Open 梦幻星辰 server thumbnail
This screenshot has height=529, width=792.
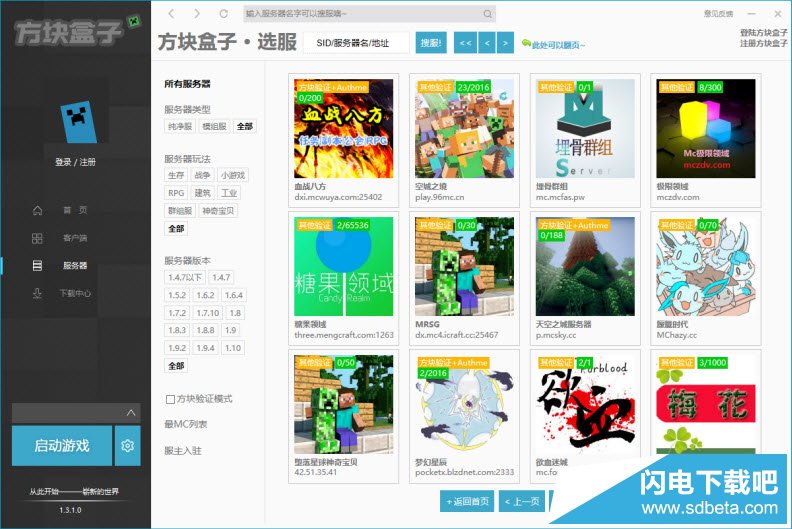(x=464, y=404)
